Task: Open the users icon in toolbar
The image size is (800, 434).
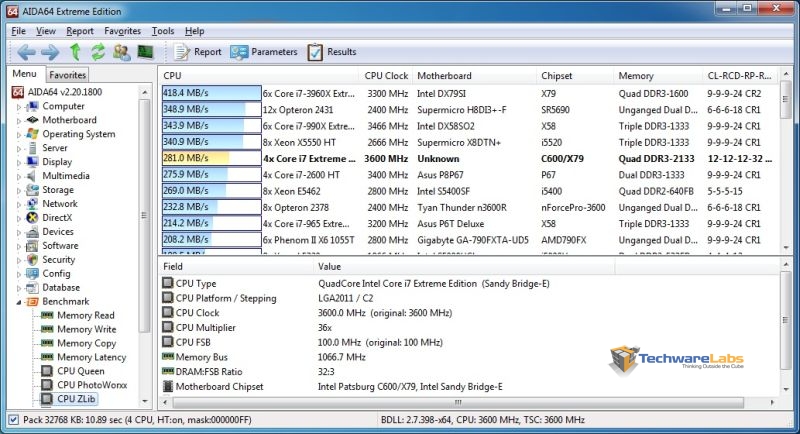Action: click(x=121, y=52)
